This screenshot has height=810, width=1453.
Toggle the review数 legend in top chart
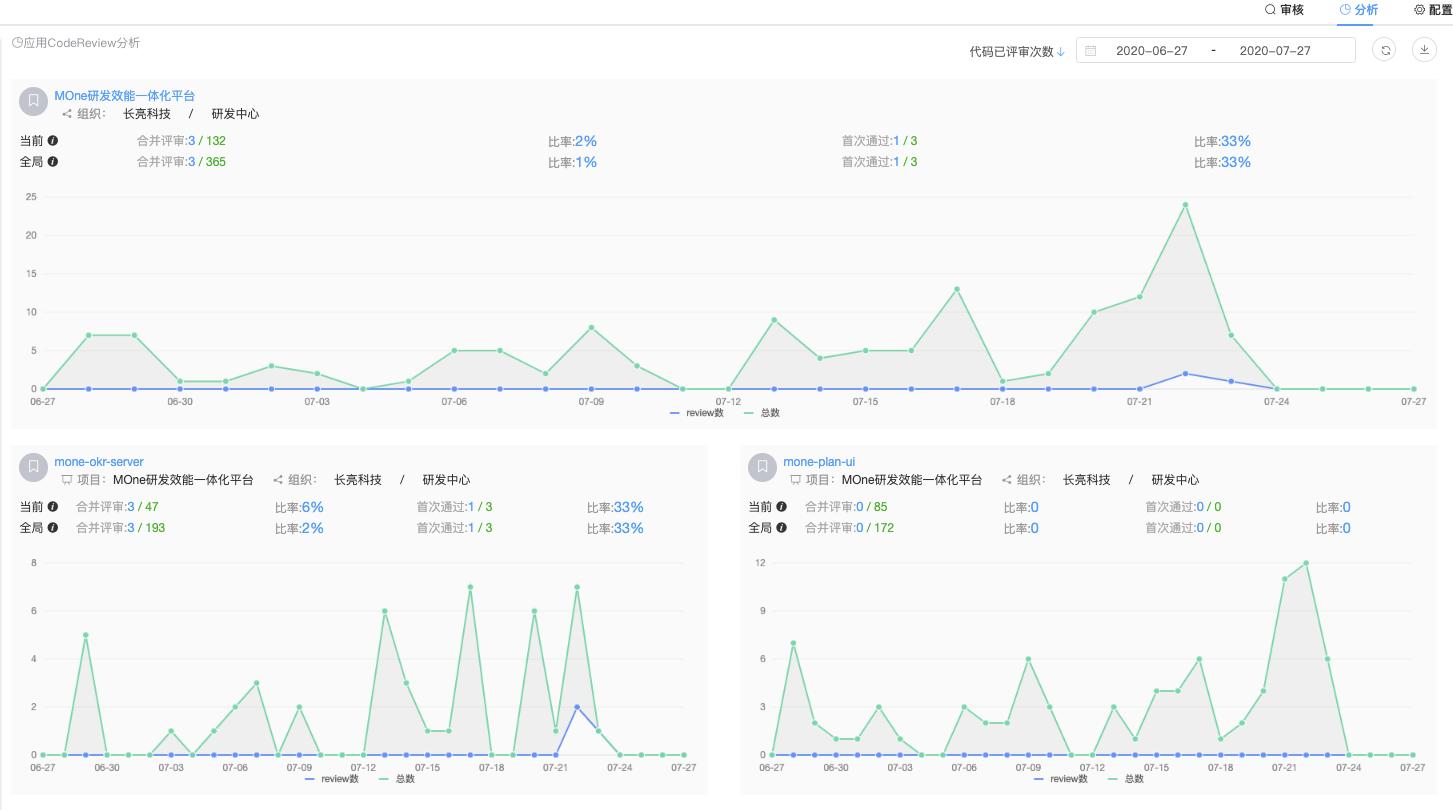[697, 413]
